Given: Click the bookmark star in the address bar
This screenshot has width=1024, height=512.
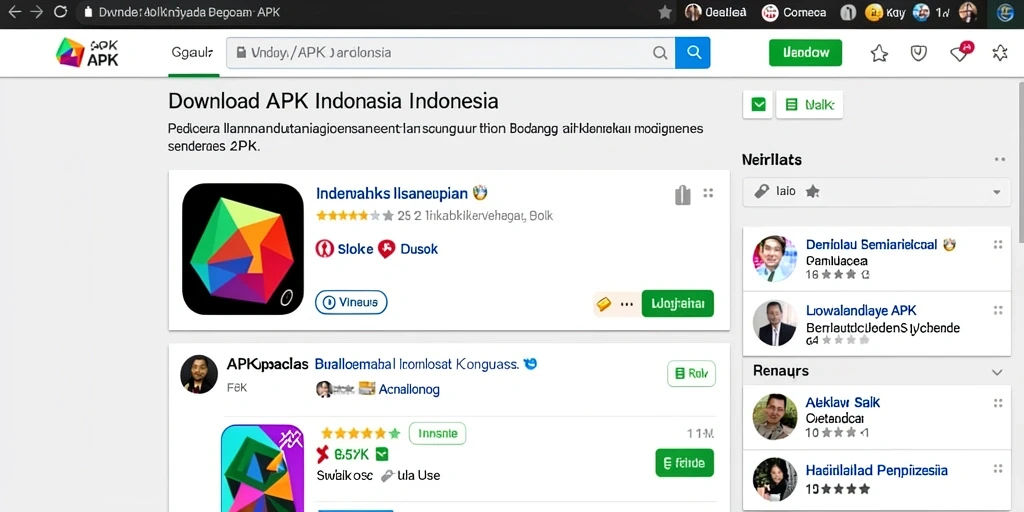Looking at the screenshot, I should point(665,12).
